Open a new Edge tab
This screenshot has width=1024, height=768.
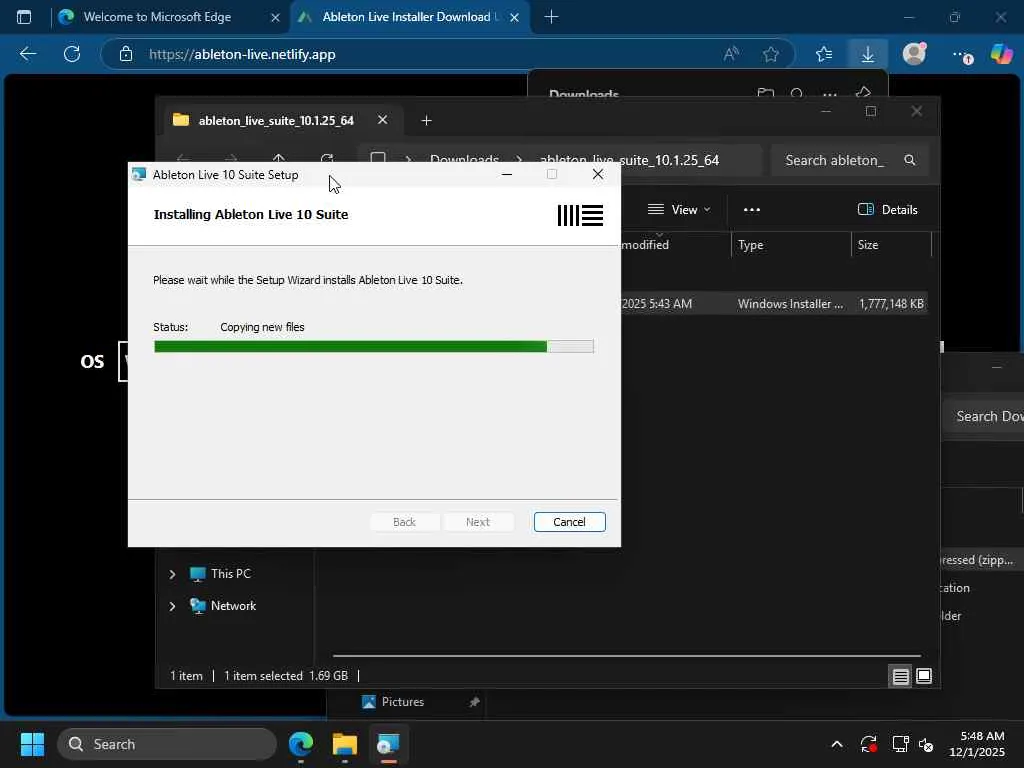coord(551,17)
